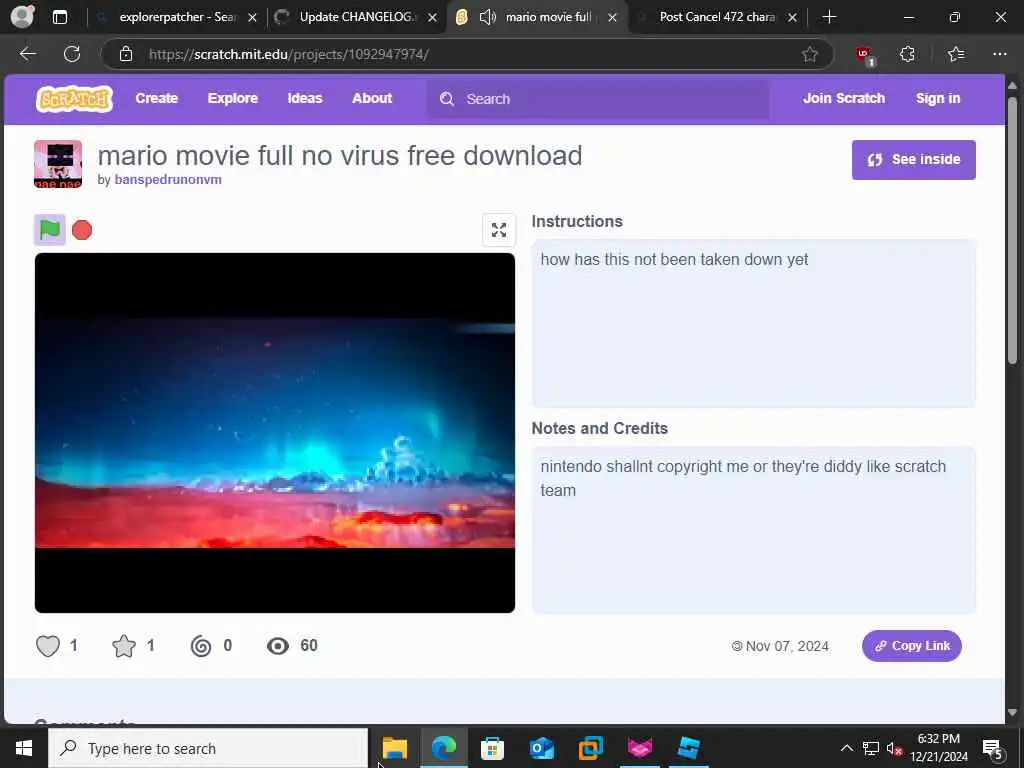Open remixes swirl icon
Screen dimensions: 1024x768
(200, 646)
